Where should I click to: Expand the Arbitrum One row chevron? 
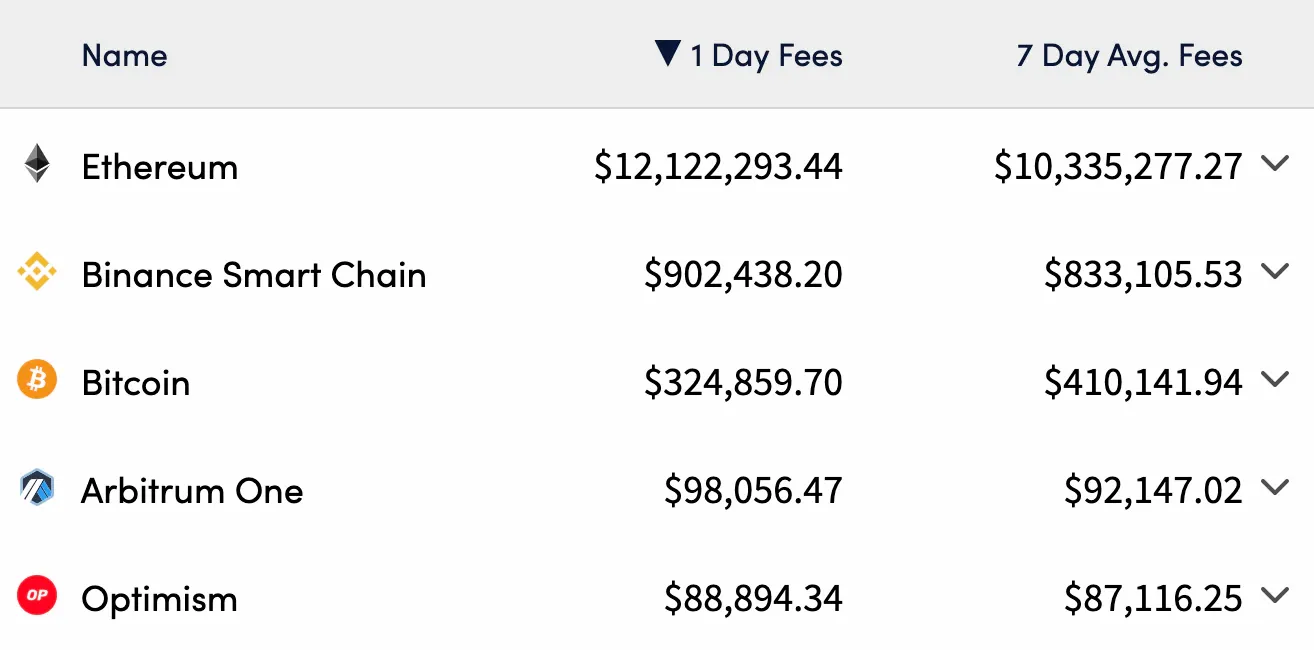pyautogui.click(x=1275, y=488)
